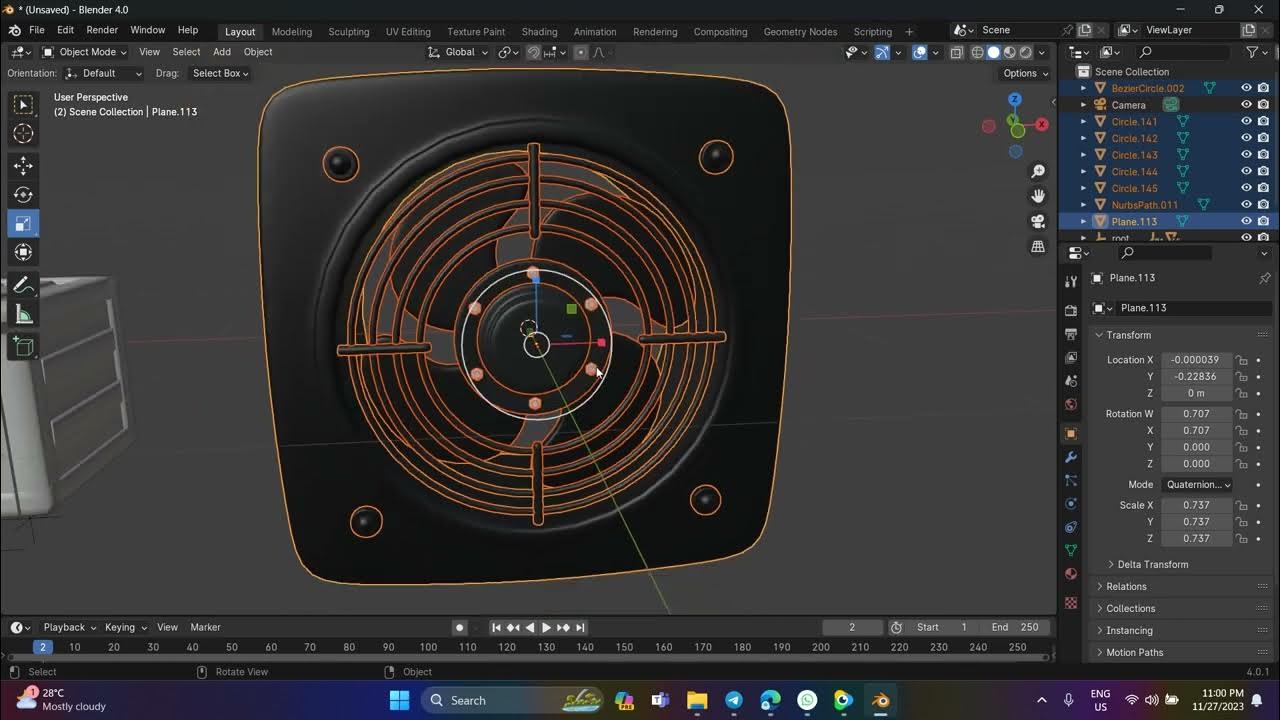This screenshot has width=1280, height=720.
Task: Open Telegram from the taskbar
Action: pos(734,700)
